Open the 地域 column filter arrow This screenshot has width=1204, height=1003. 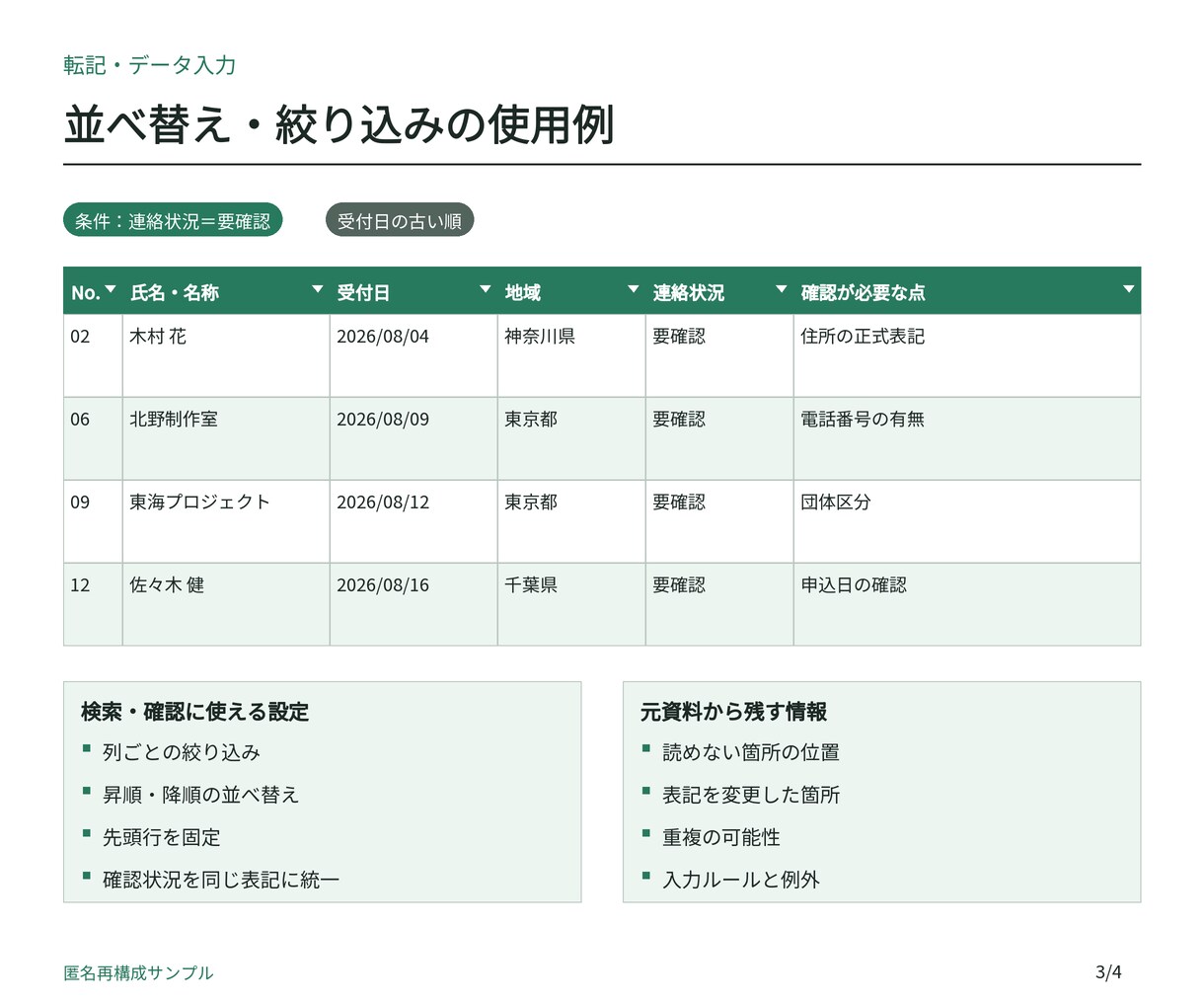tap(633, 289)
